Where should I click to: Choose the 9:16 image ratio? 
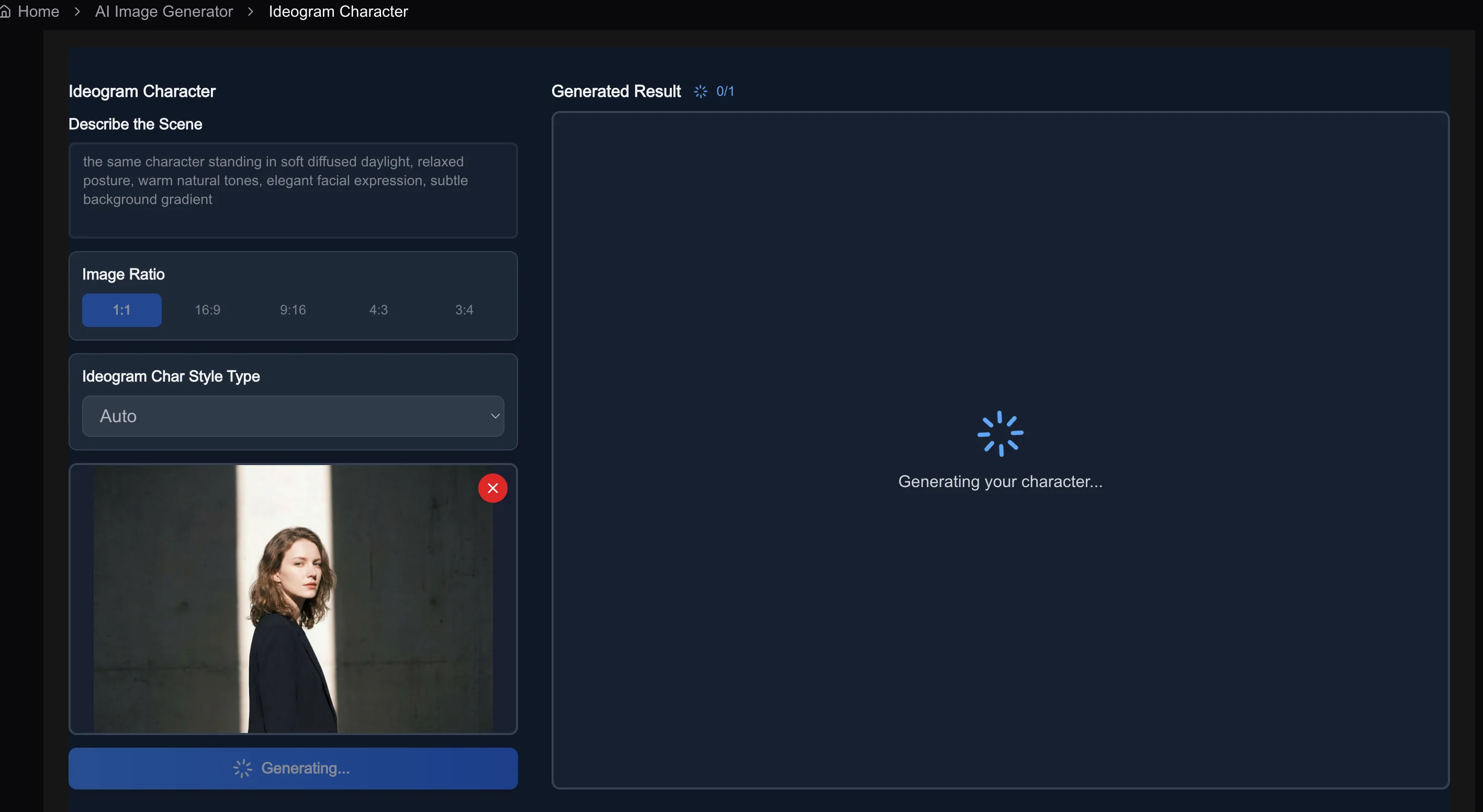point(293,310)
